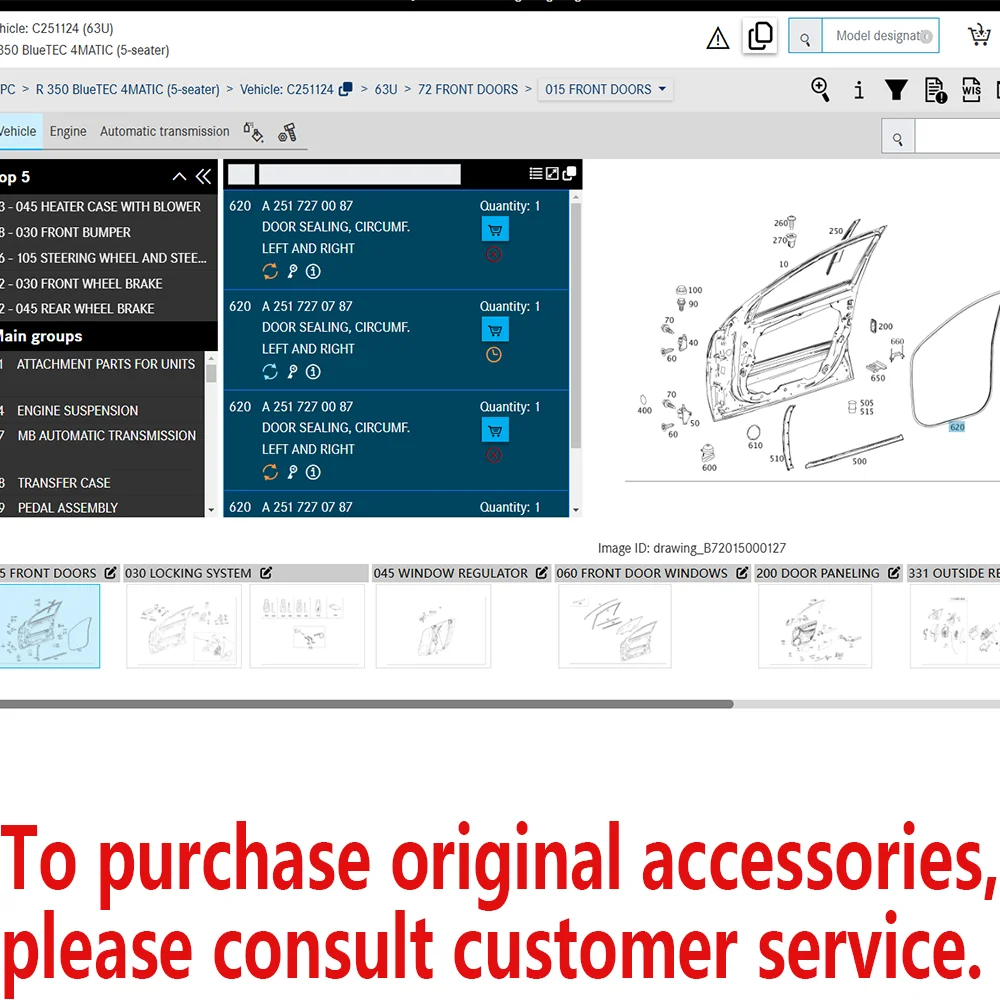1000x1000 pixels.
Task: Add part above clock icon to cart
Action: [x=495, y=330]
